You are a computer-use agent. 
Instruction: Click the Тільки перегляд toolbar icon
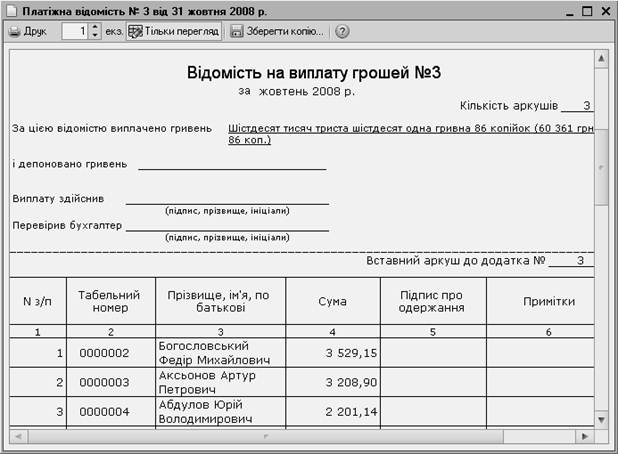[135, 32]
